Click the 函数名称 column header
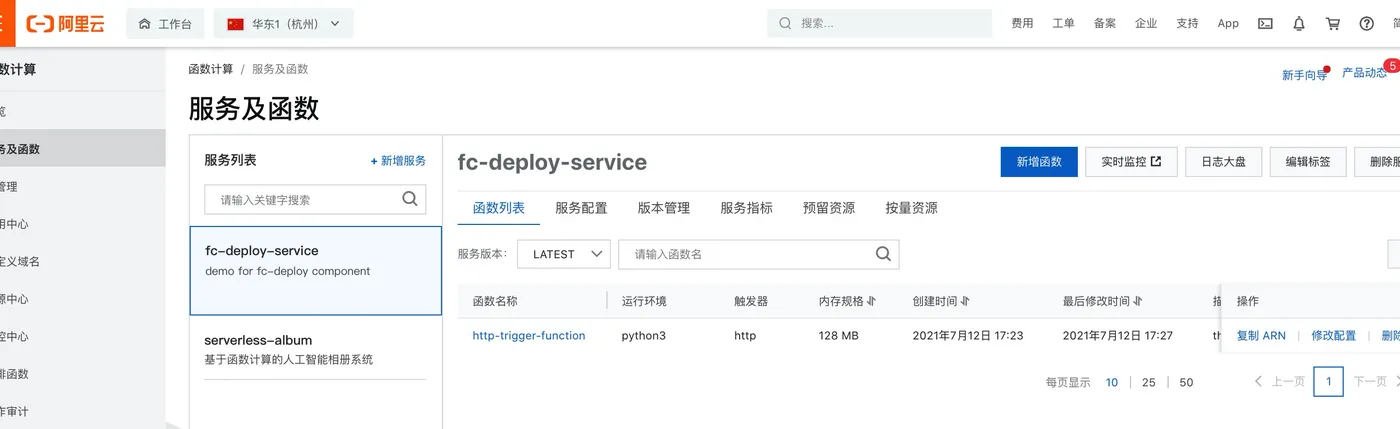This screenshot has width=1400, height=429. pos(495,301)
